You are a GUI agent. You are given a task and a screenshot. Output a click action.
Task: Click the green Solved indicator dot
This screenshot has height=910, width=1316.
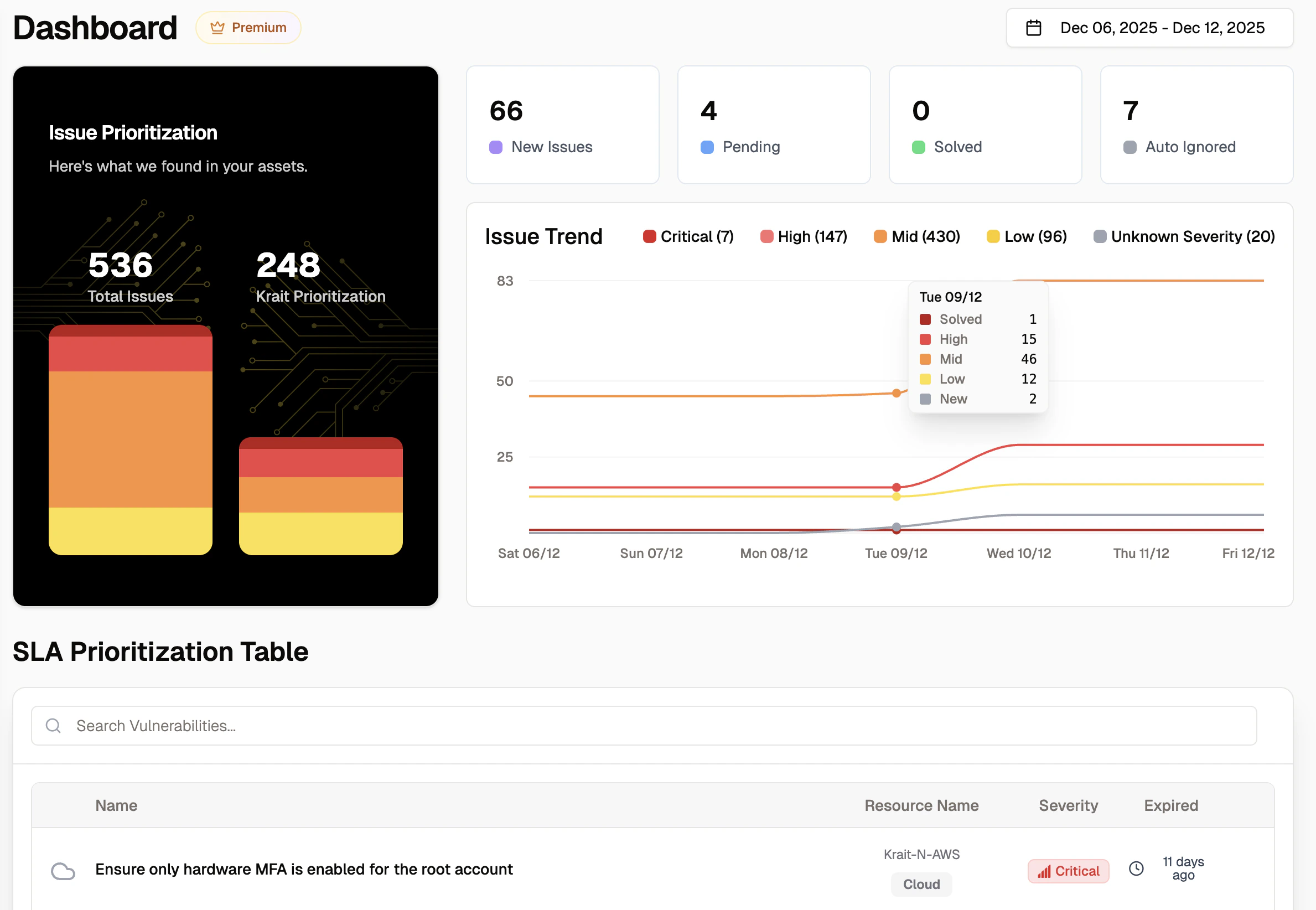pyautogui.click(x=918, y=147)
